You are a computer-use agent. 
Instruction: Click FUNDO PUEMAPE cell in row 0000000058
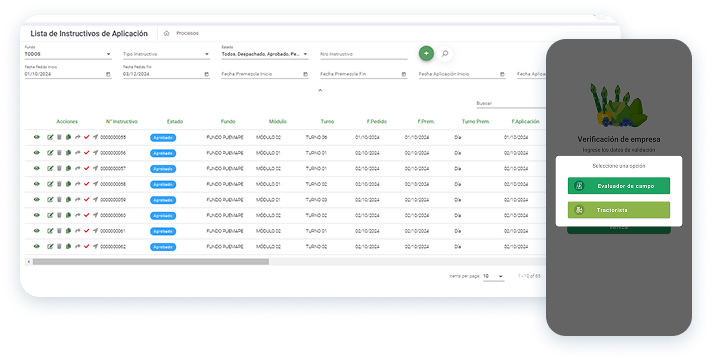(225, 184)
